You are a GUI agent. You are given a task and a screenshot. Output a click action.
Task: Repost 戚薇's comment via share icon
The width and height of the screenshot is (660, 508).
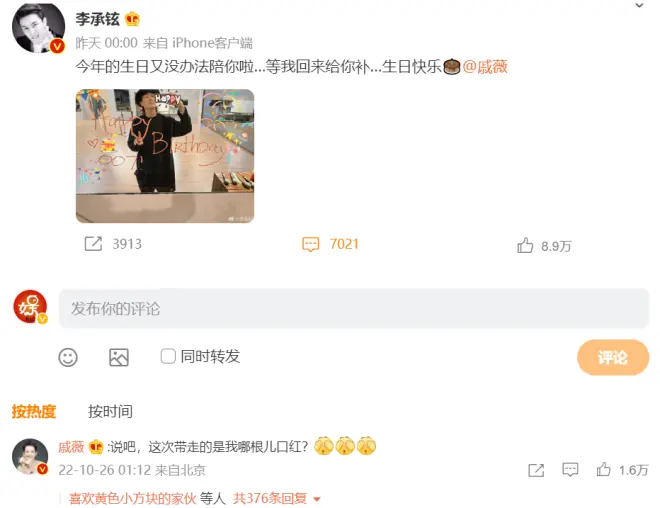(x=536, y=470)
